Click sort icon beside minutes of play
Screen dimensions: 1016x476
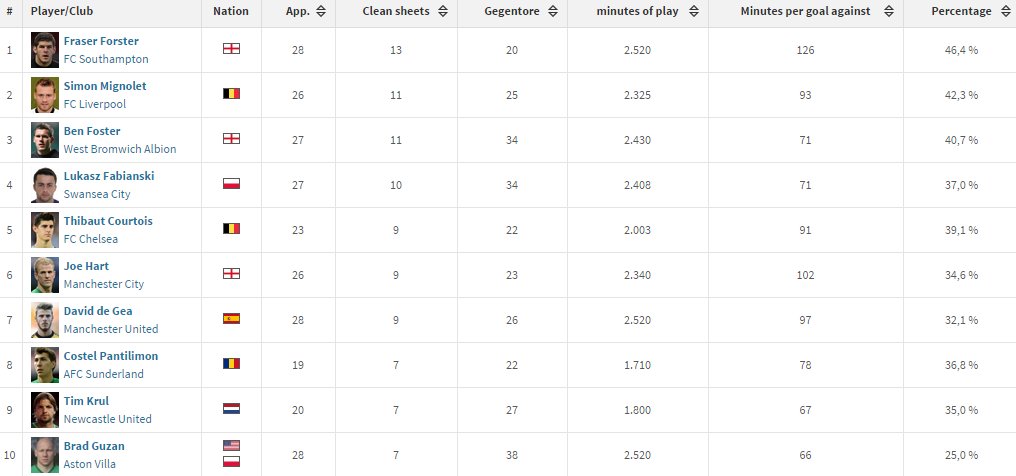click(x=694, y=12)
